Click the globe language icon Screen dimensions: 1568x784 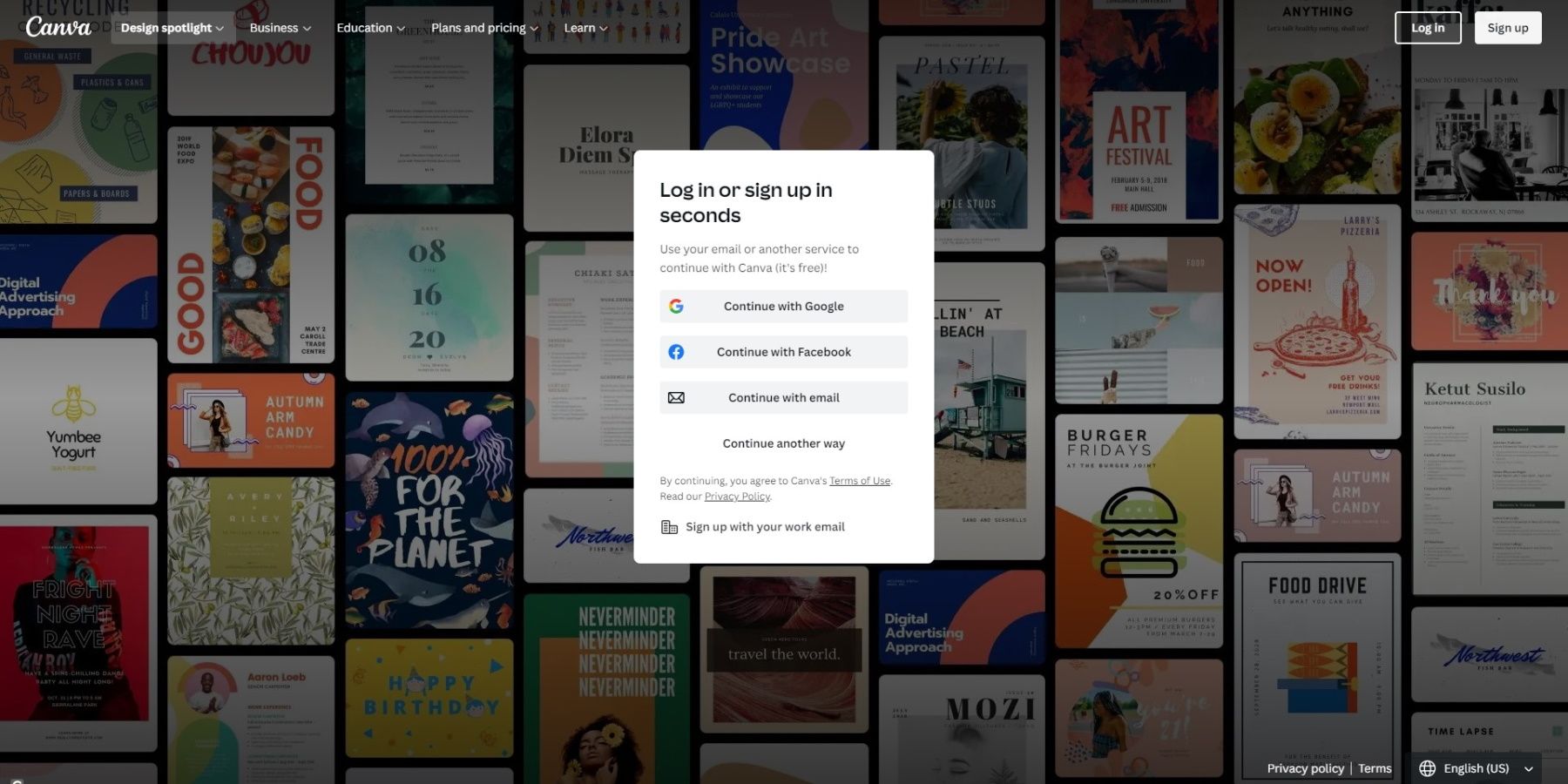[1427, 768]
